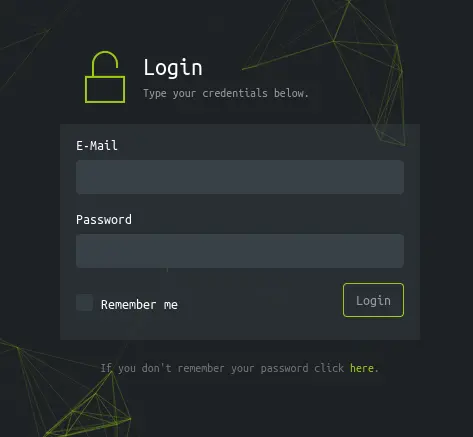The image size is (473, 437).
Task: Tick the Remember me checkbox
Action: [84, 302]
